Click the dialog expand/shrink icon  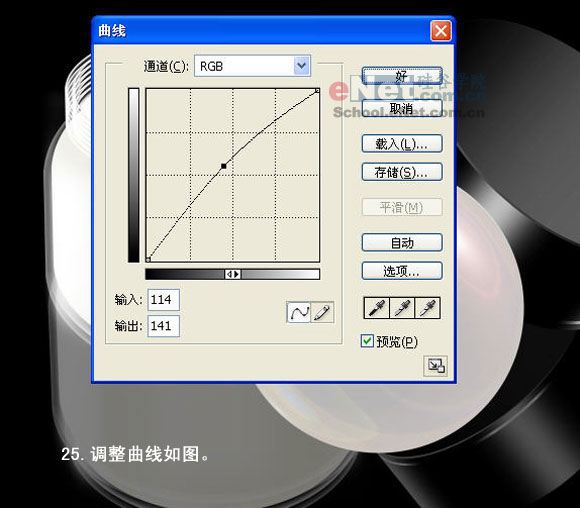click(436, 366)
